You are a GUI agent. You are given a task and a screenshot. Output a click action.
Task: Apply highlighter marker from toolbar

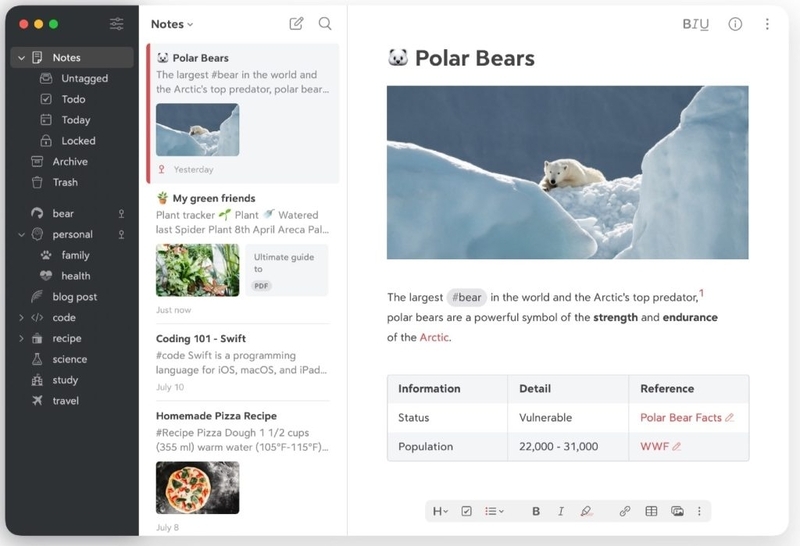click(x=586, y=511)
